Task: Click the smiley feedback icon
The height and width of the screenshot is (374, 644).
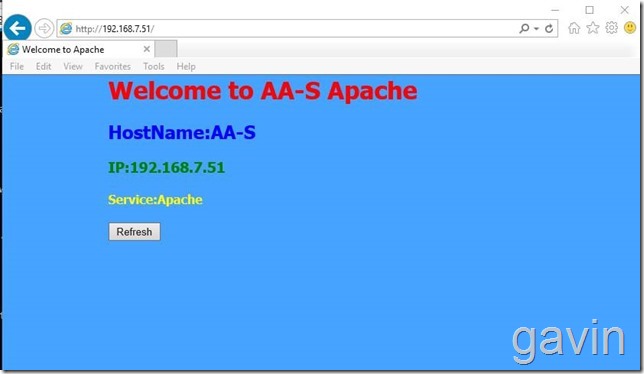Action: pos(630,28)
